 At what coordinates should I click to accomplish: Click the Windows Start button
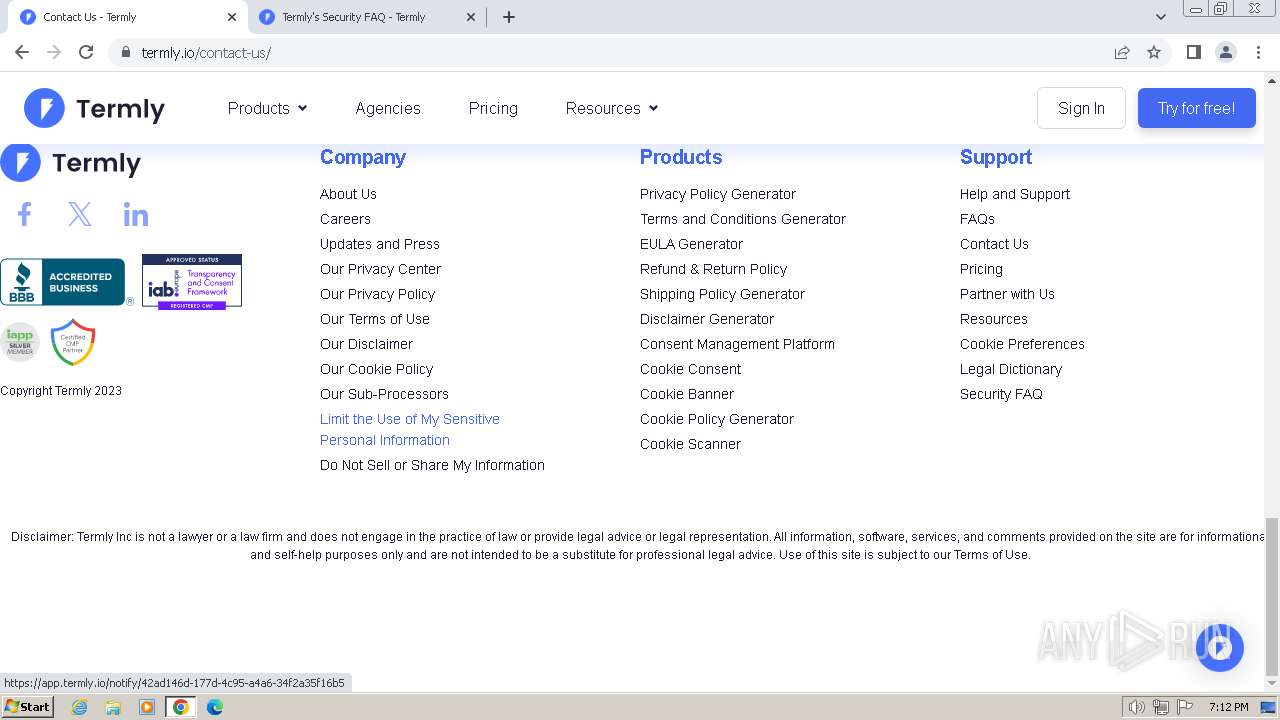[x=27, y=707]
